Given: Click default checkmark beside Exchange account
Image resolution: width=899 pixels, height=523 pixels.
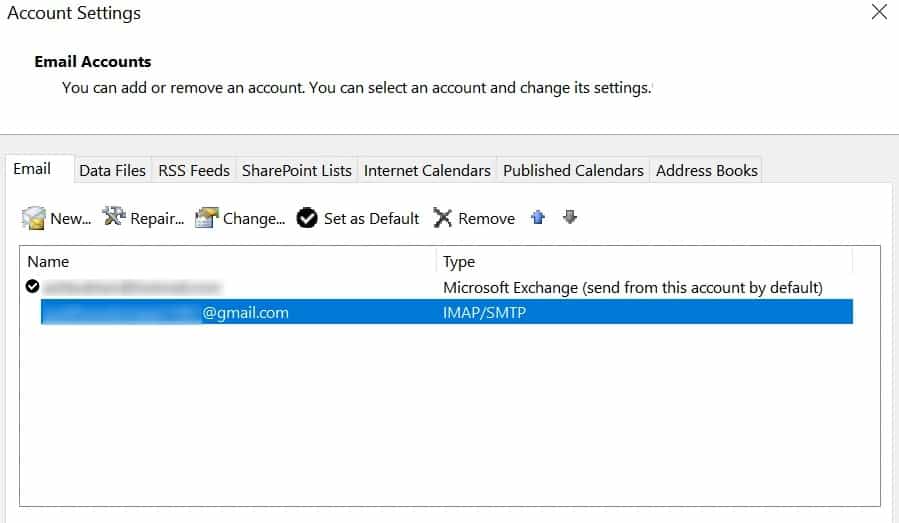Looking at the screenshot, I should click(x=32, y=286).
